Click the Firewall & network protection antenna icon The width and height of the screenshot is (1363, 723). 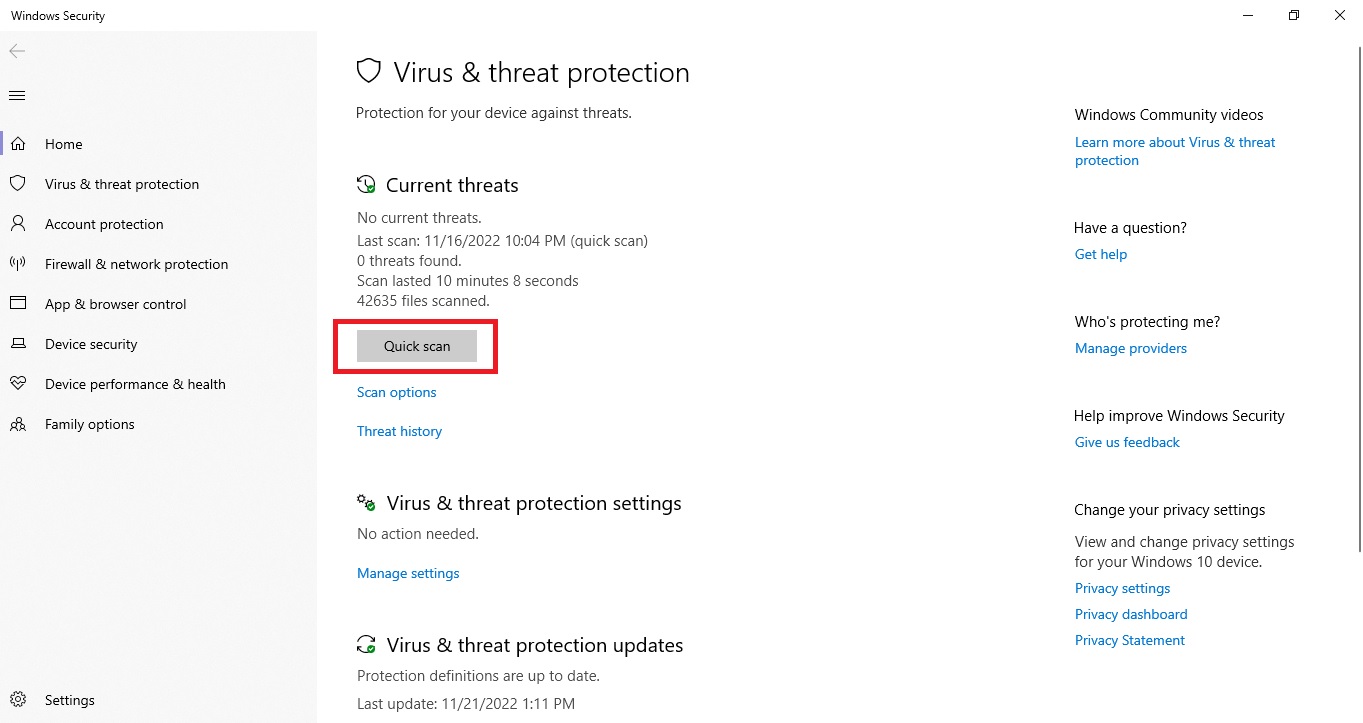[x=17, y=264]
